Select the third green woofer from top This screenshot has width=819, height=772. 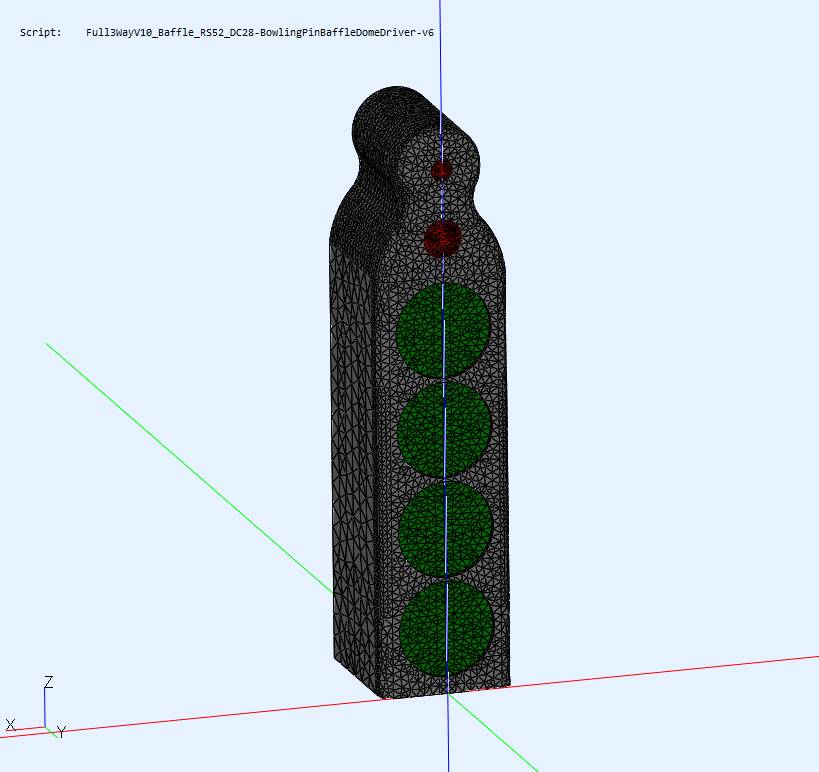pyautogui.click(x=446, y=529)
